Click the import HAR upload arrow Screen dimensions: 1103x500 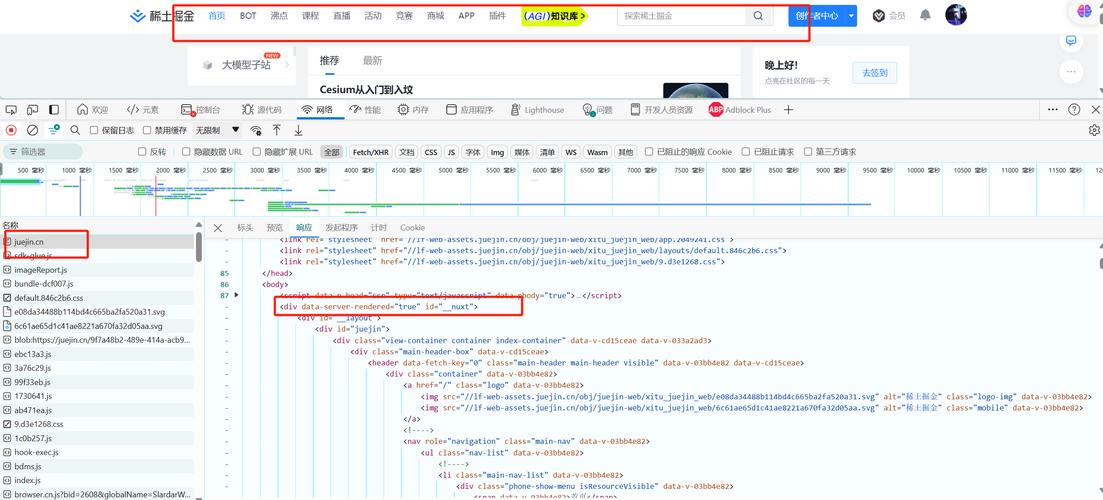277,130
